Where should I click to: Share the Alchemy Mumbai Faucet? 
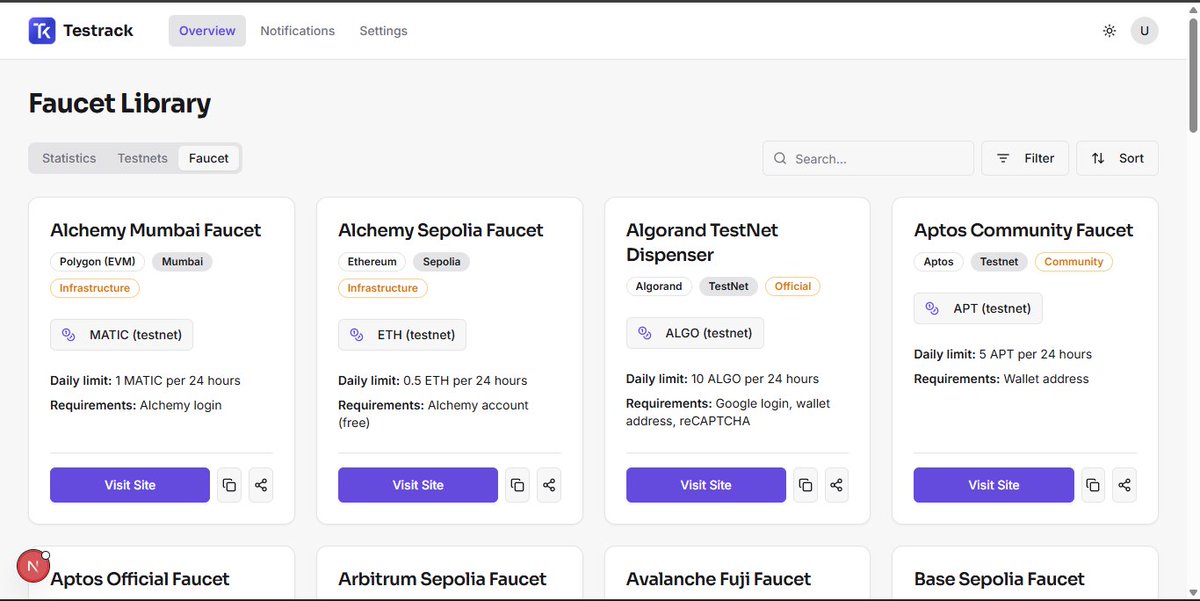[261, 485]
